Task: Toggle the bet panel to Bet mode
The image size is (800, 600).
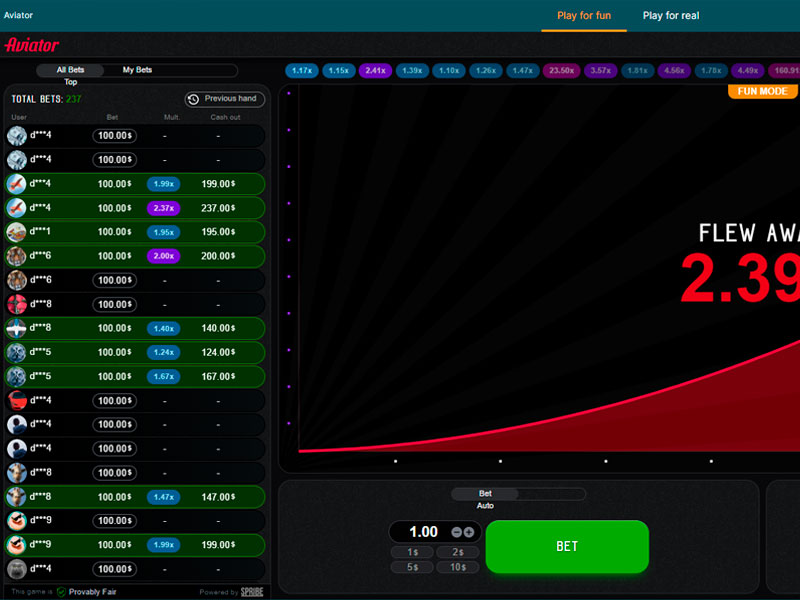Action: pos(485,493)
